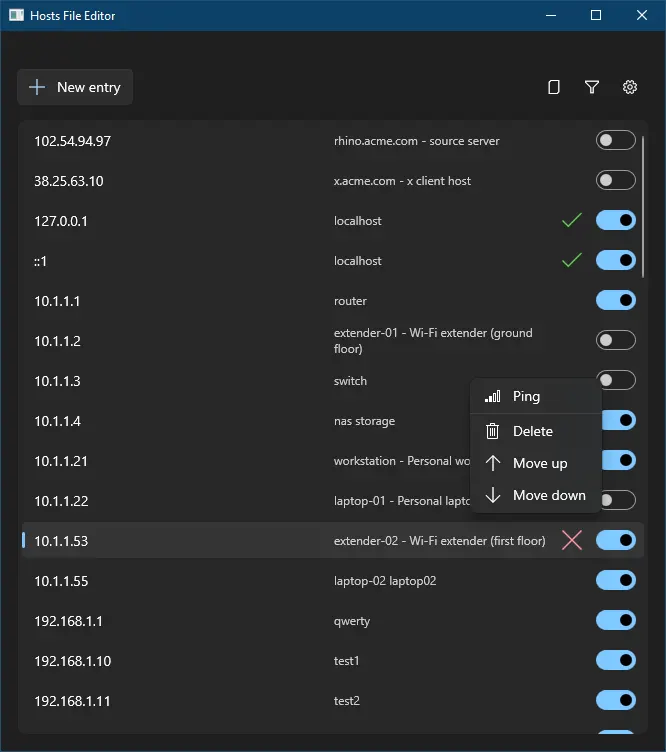The width and height of the screenshot is (666, 752).
Task: Click the 'laptop-02 laptop02' host text
Action: (x=385, y=581)
